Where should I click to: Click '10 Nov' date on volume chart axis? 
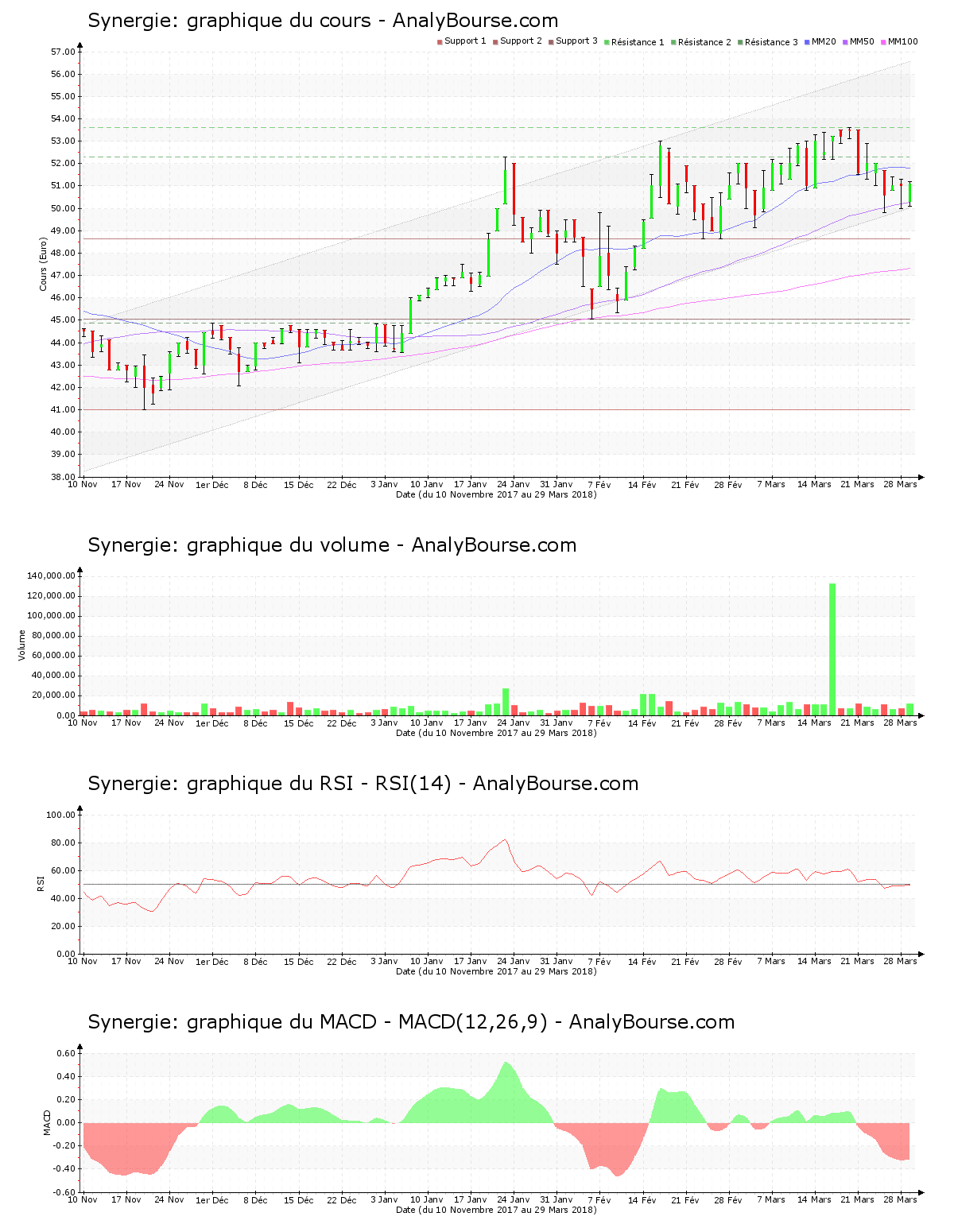point(83,723)
